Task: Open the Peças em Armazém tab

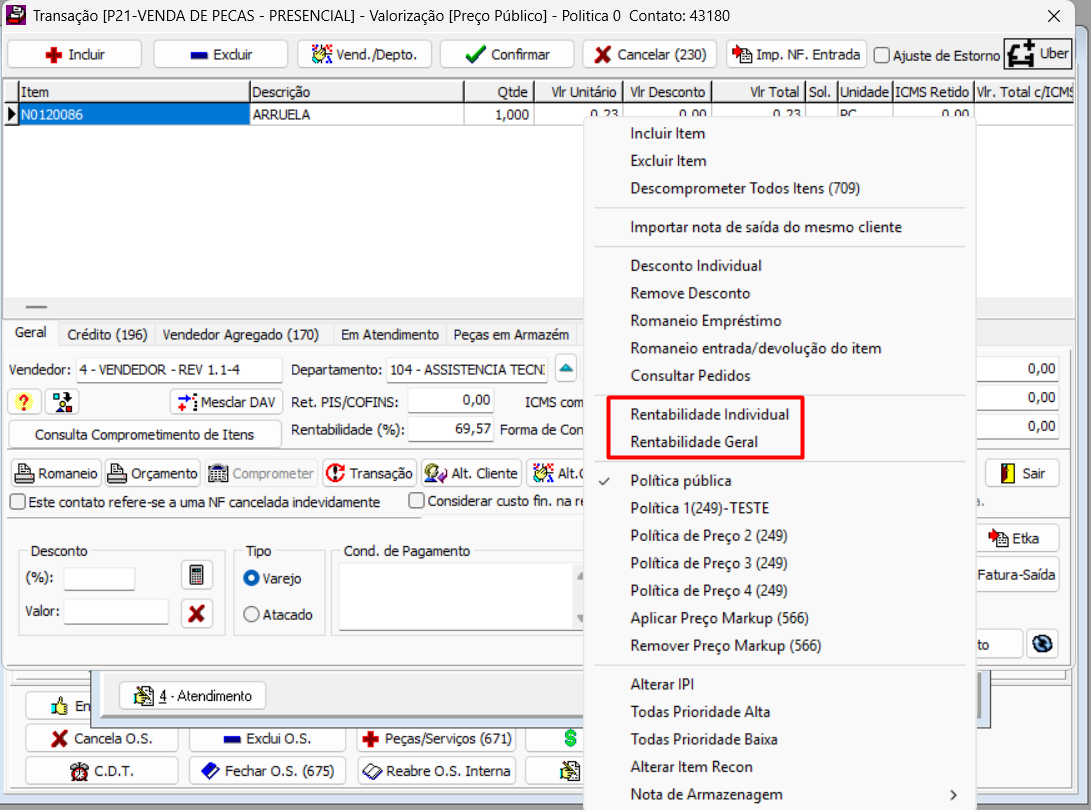Action: coord(511,335)
